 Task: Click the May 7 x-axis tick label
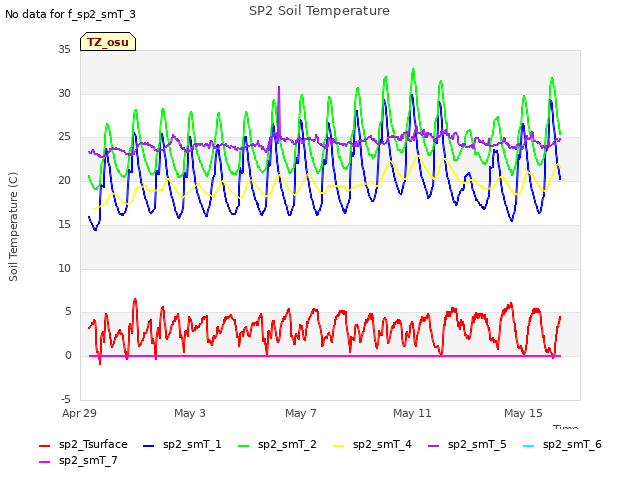click(301, 413)
